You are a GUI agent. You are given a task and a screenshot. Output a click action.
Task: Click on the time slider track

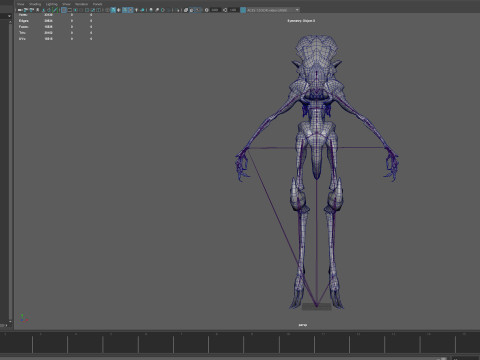(240, 343)
